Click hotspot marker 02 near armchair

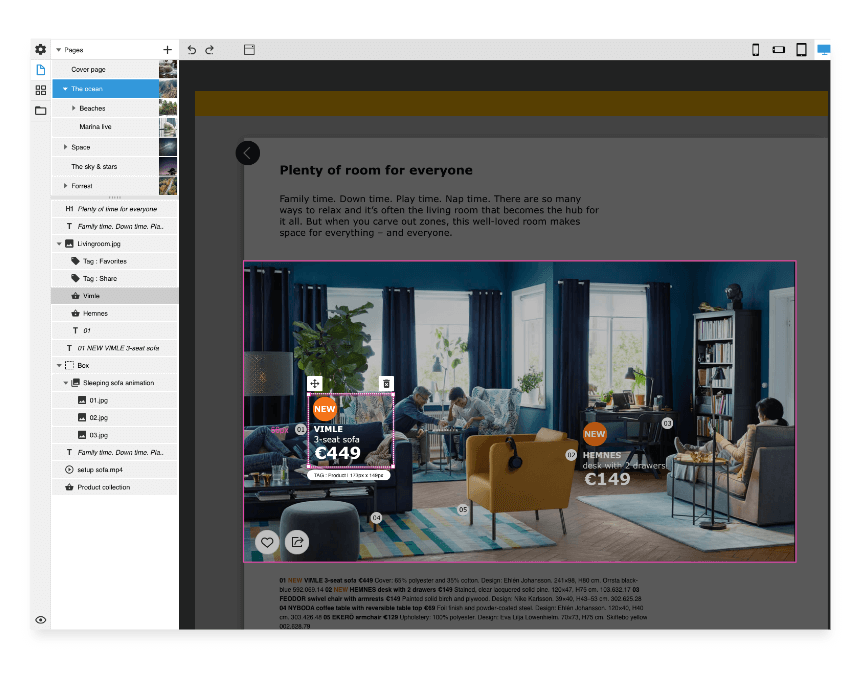coord(571,455)
